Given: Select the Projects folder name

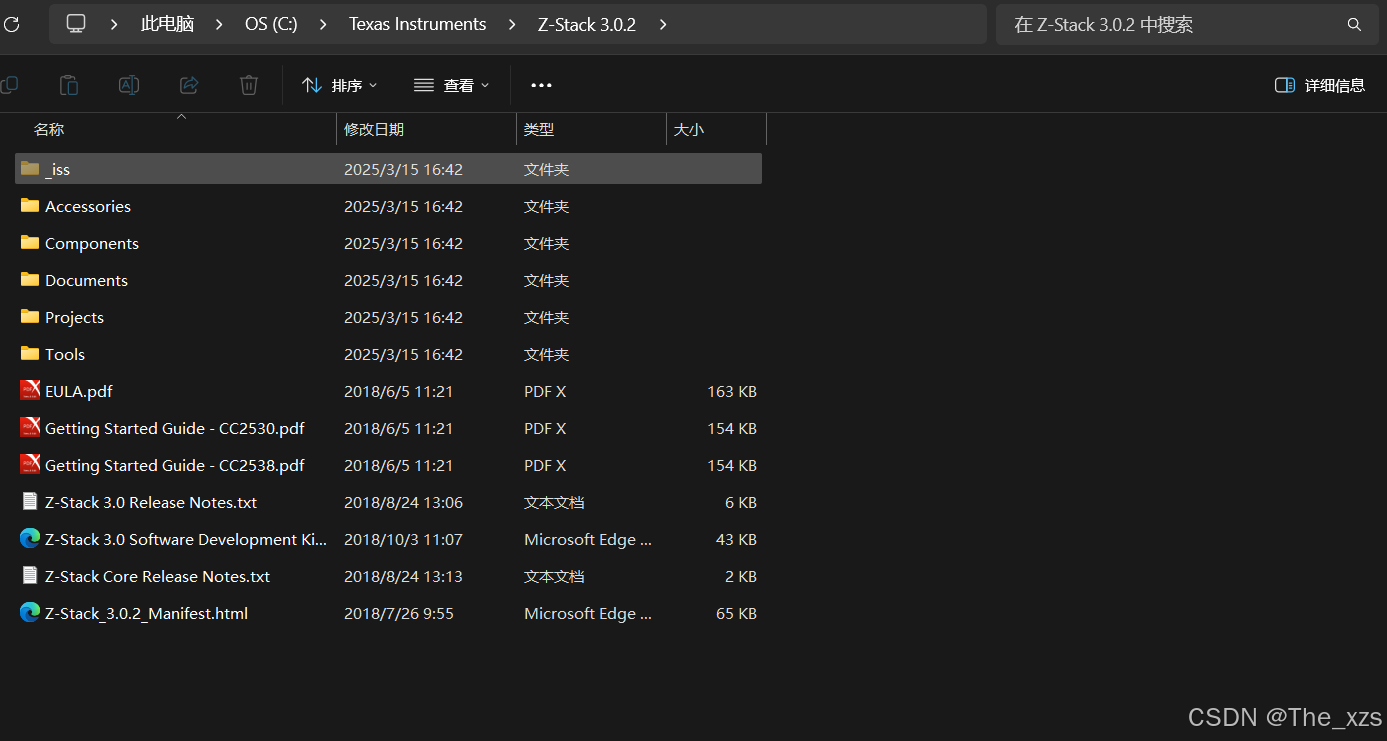Looking at the screenshot, I should click(74, 317).
